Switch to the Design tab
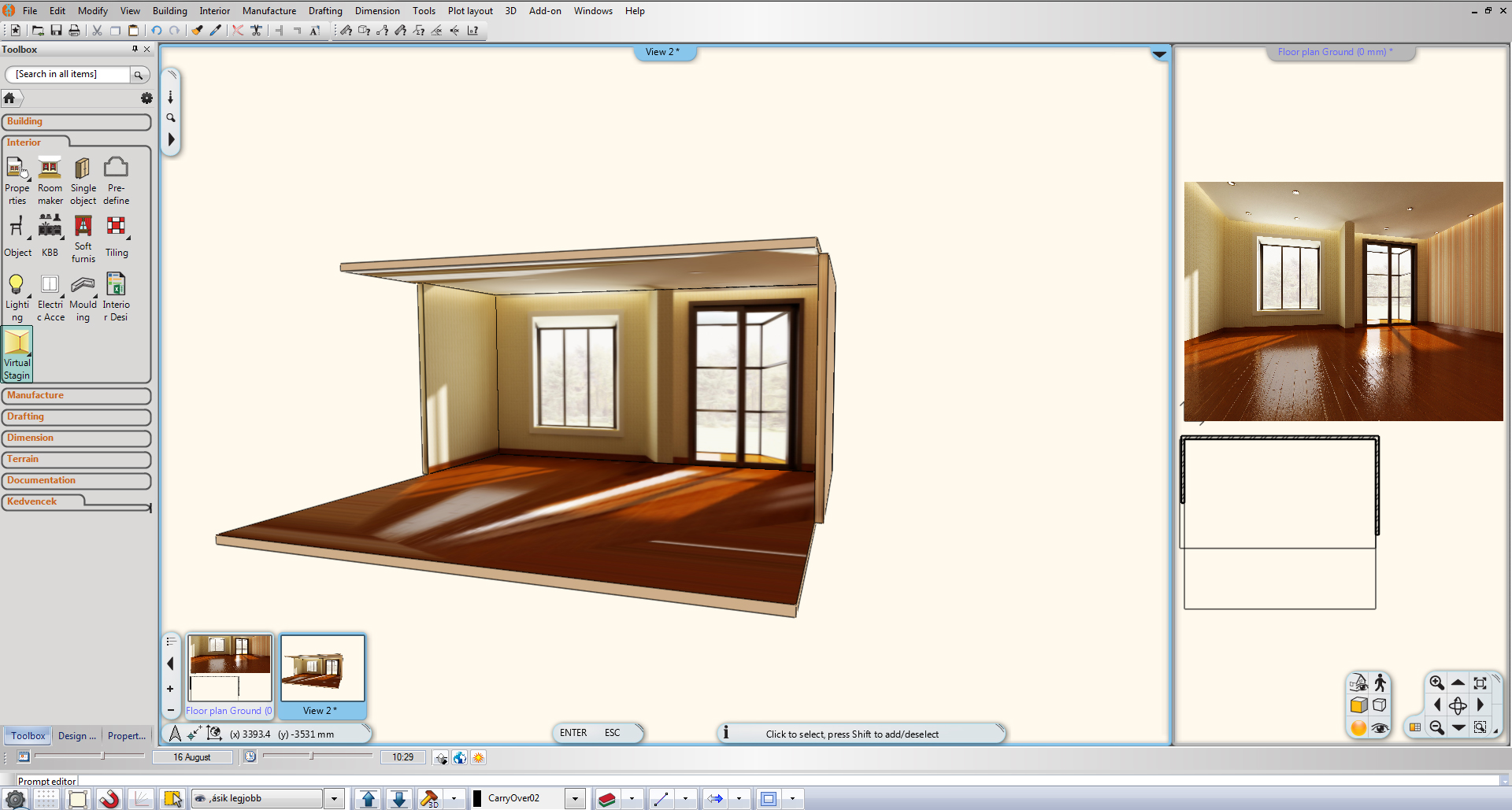The image size is (1512, 810). [76, 736]
